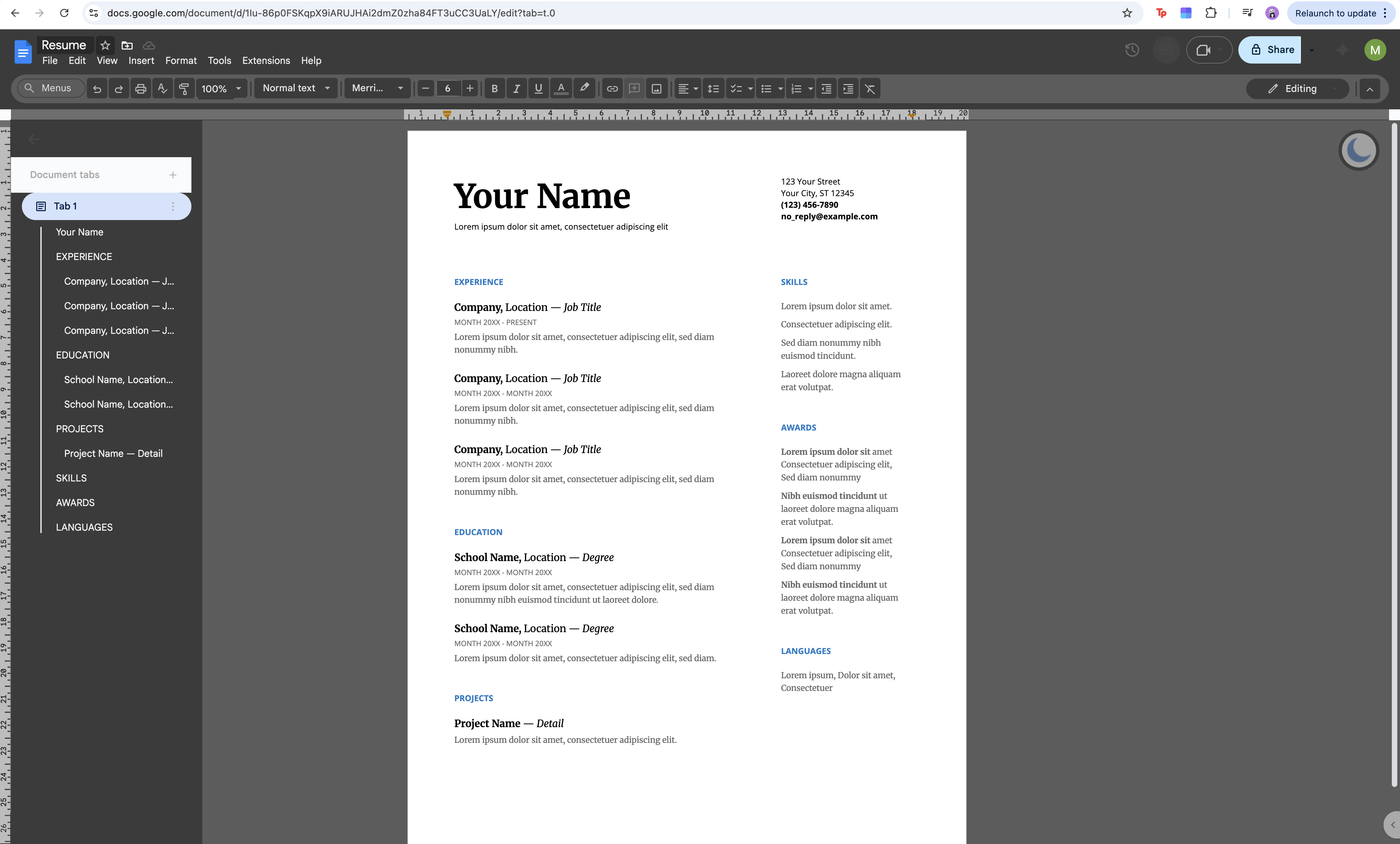Toggle bold formatting
Image resolution: width=1400 pixels, height=844 pixels.
494,89
